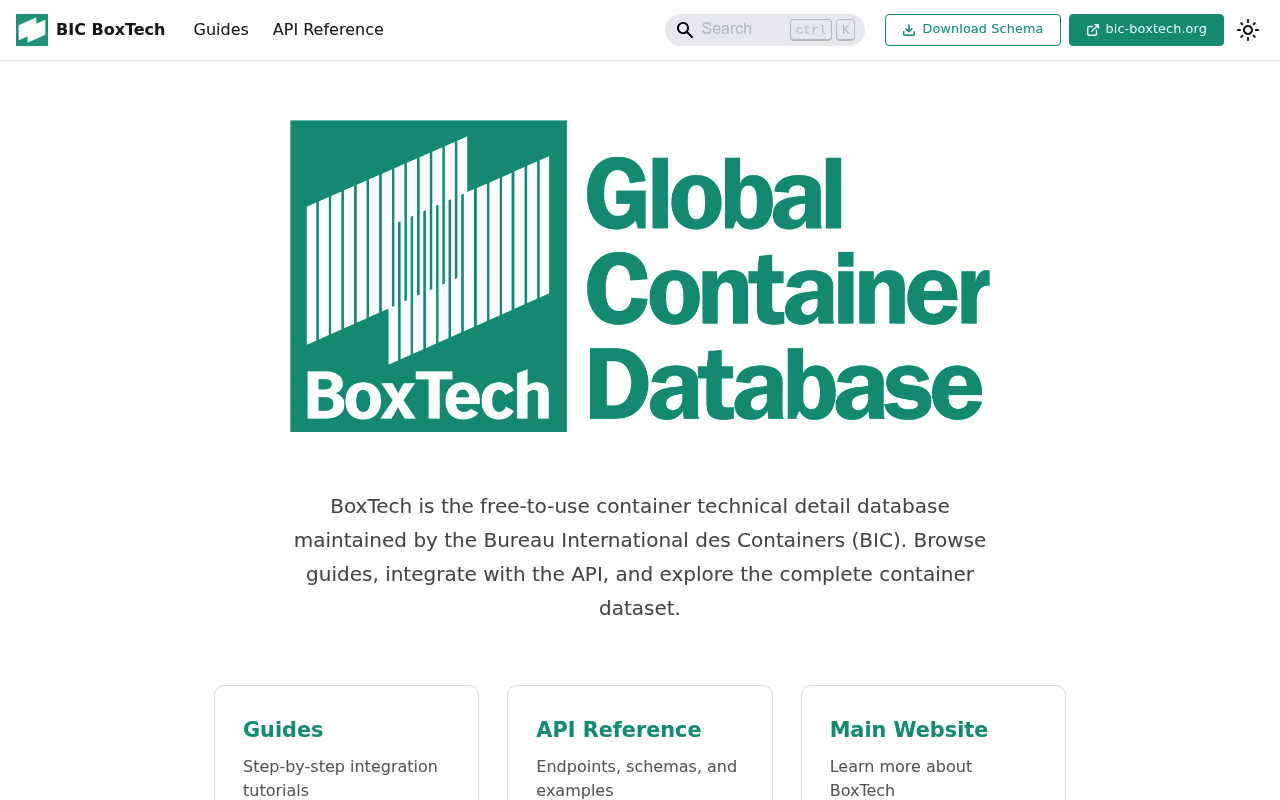Open the Guides card
This screenshot has width=1280, height=800.
click(x=346, y=743)
